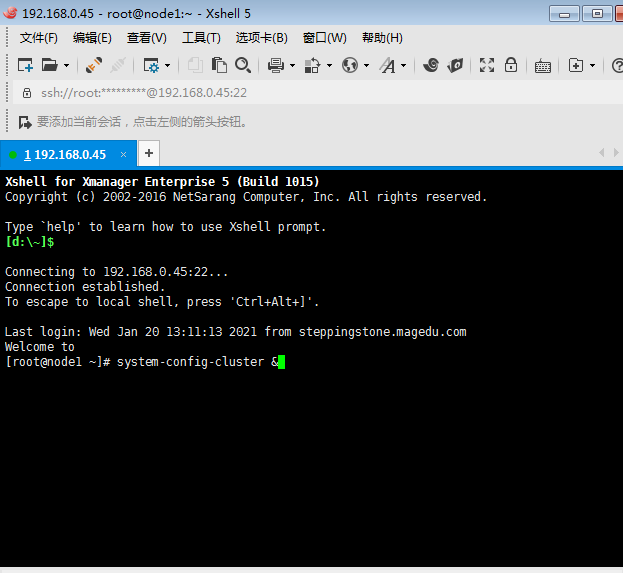Click the 'Last login' line in terminal
Screen dimensions: 623x573
coord(236,332)
